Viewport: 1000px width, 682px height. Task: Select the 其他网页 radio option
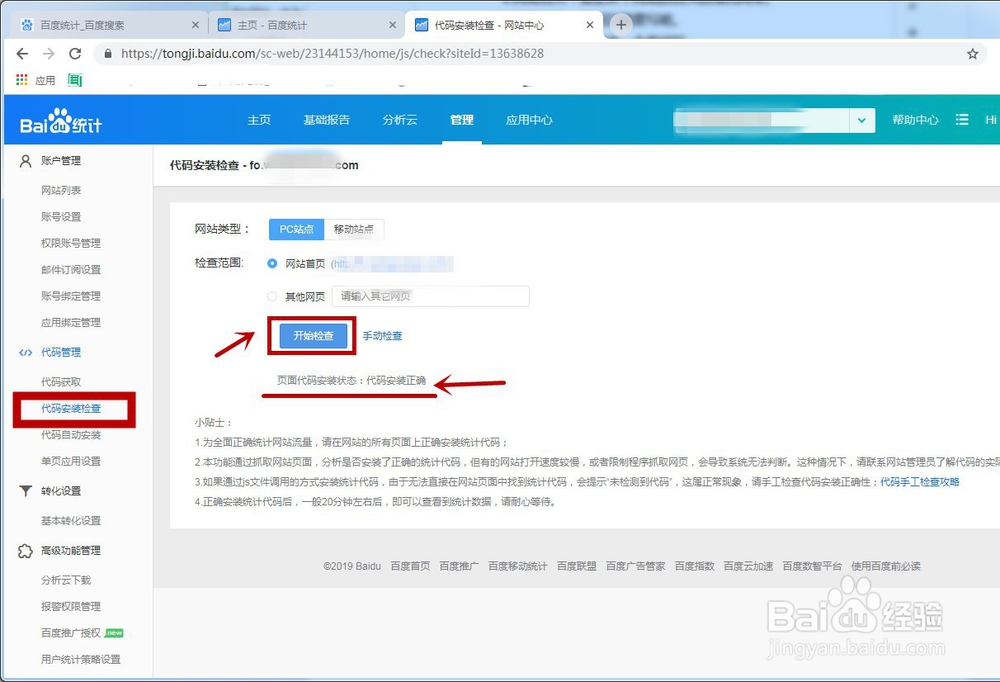(273, 296)
